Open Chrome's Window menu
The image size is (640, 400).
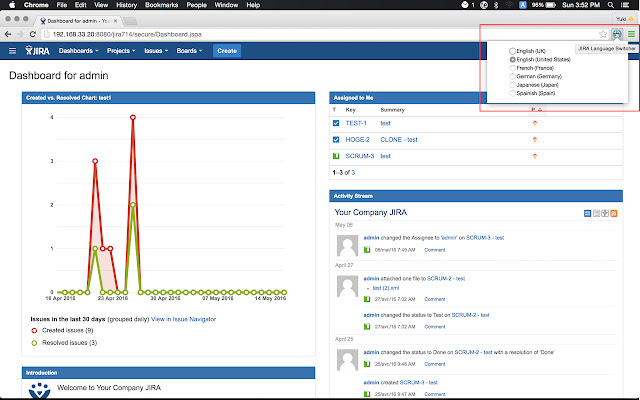tap(226, 5)
